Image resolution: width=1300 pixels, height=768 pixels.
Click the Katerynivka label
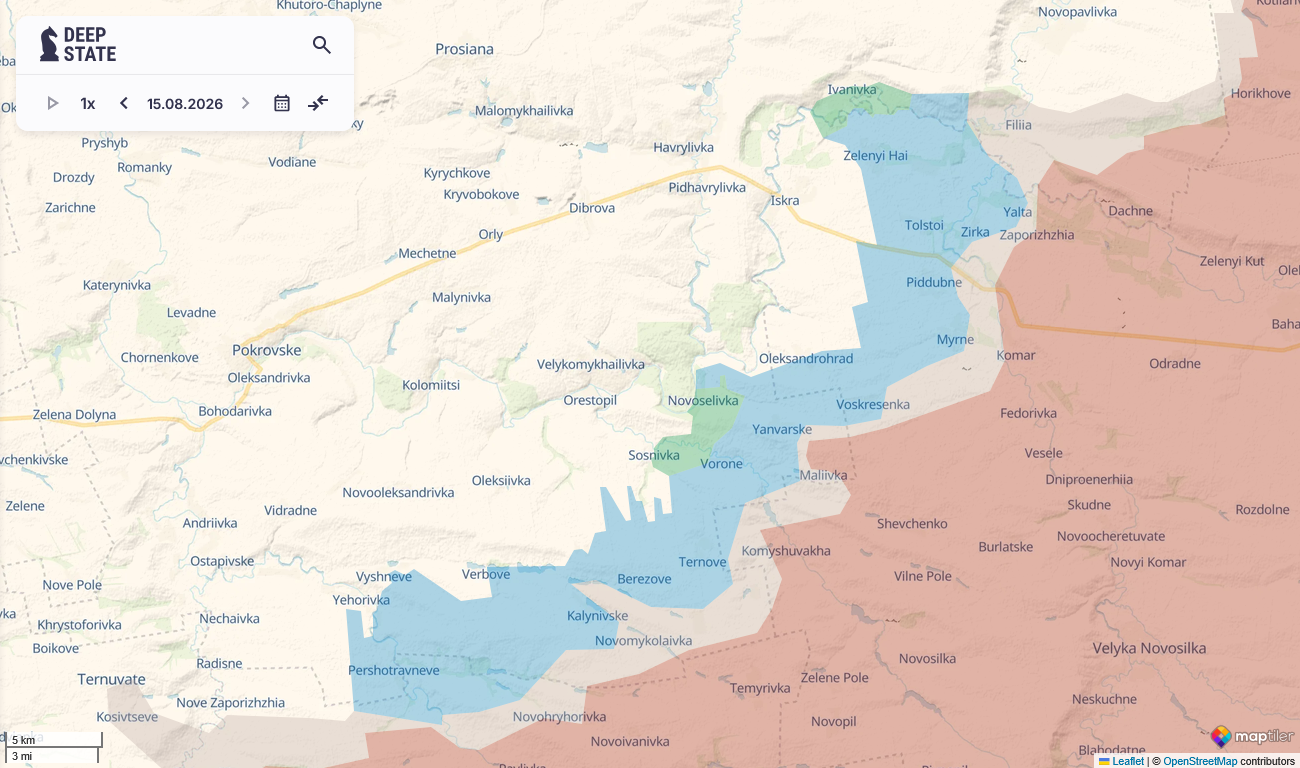[117, 285]
